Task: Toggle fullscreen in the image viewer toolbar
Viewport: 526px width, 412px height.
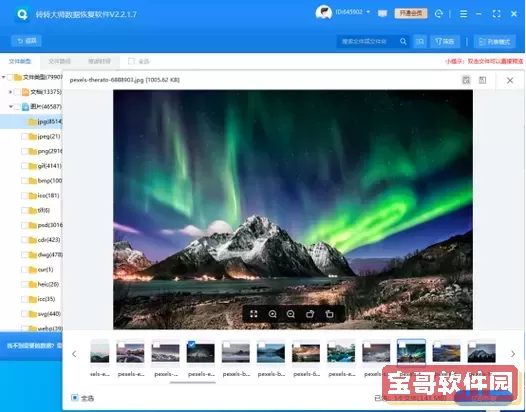Action: pos(254,314)
